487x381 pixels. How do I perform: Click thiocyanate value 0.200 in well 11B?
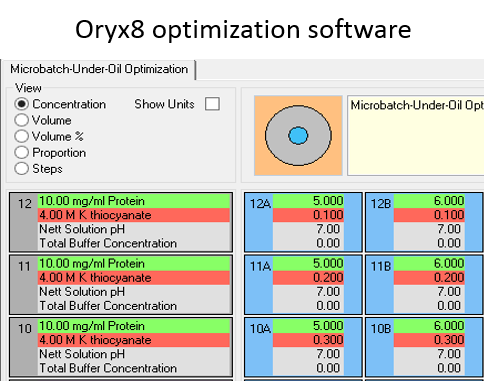[x=429, y=278]
